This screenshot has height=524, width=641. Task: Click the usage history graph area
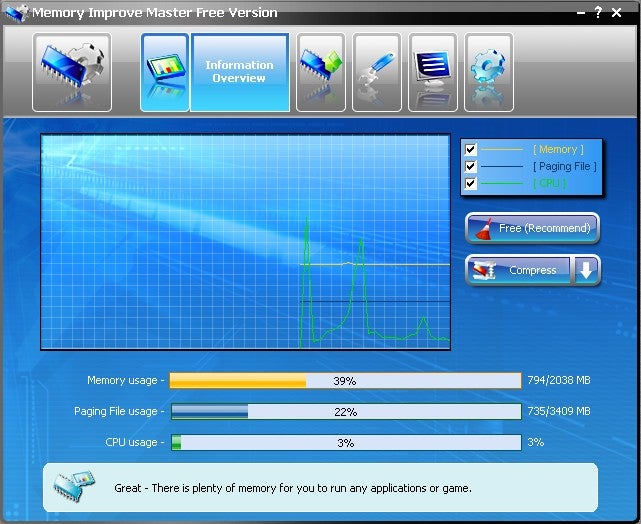pos(245,242)
